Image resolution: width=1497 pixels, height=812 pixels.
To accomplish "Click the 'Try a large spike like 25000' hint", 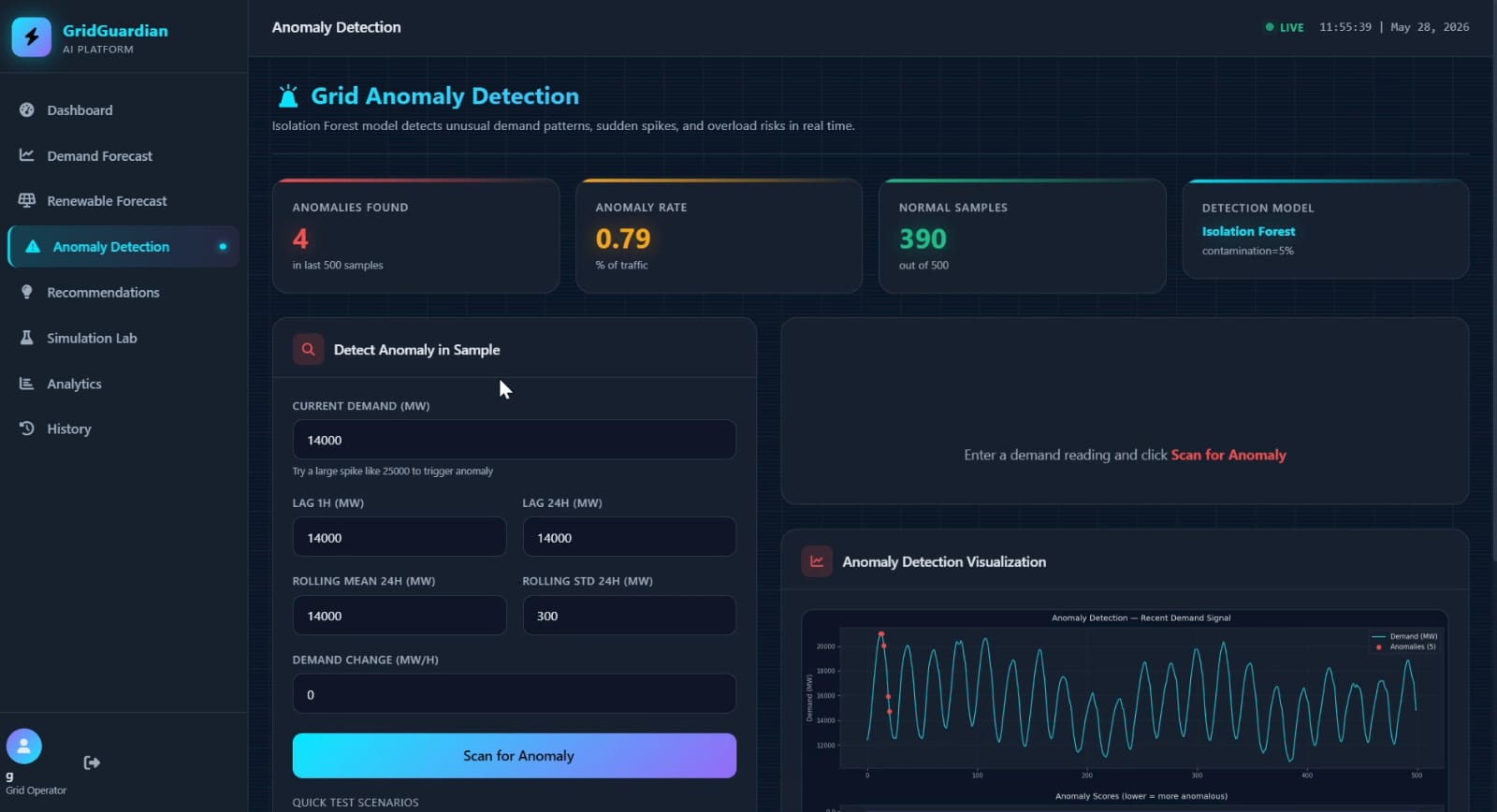I will [x=393, y=471].
